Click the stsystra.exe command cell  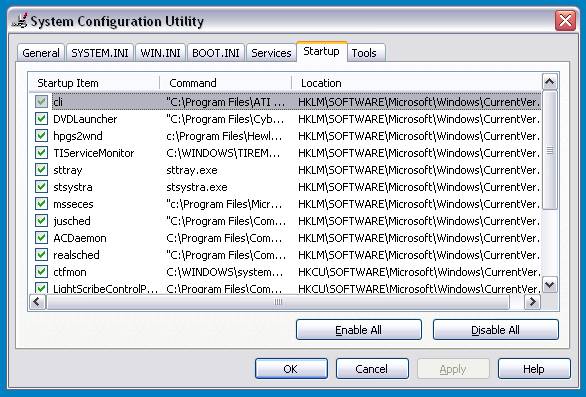(197, 187)
